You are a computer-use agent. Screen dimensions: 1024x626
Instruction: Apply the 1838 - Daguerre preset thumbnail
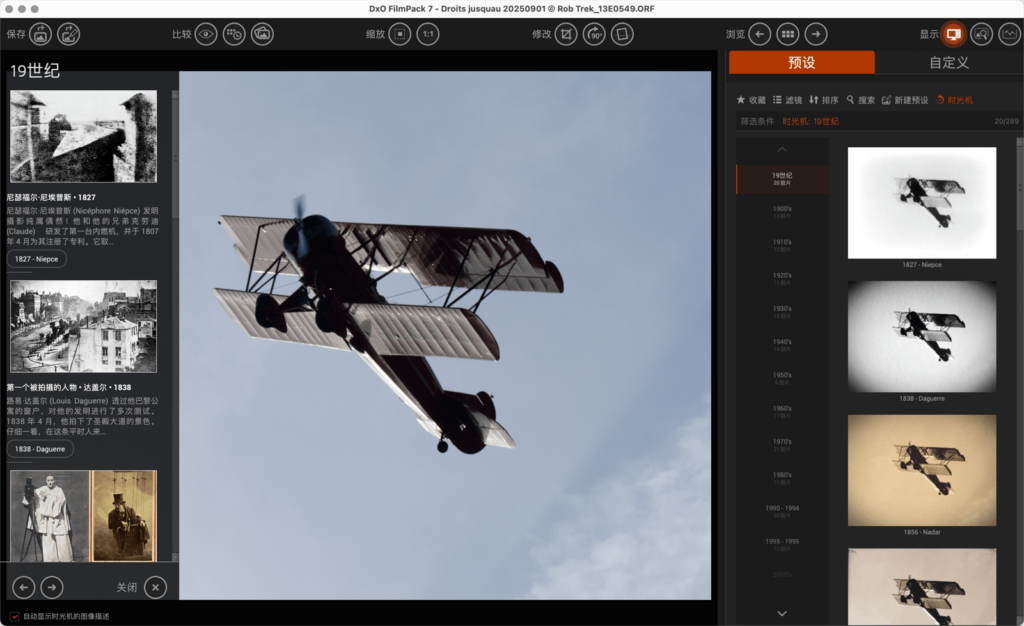[921, 337]
